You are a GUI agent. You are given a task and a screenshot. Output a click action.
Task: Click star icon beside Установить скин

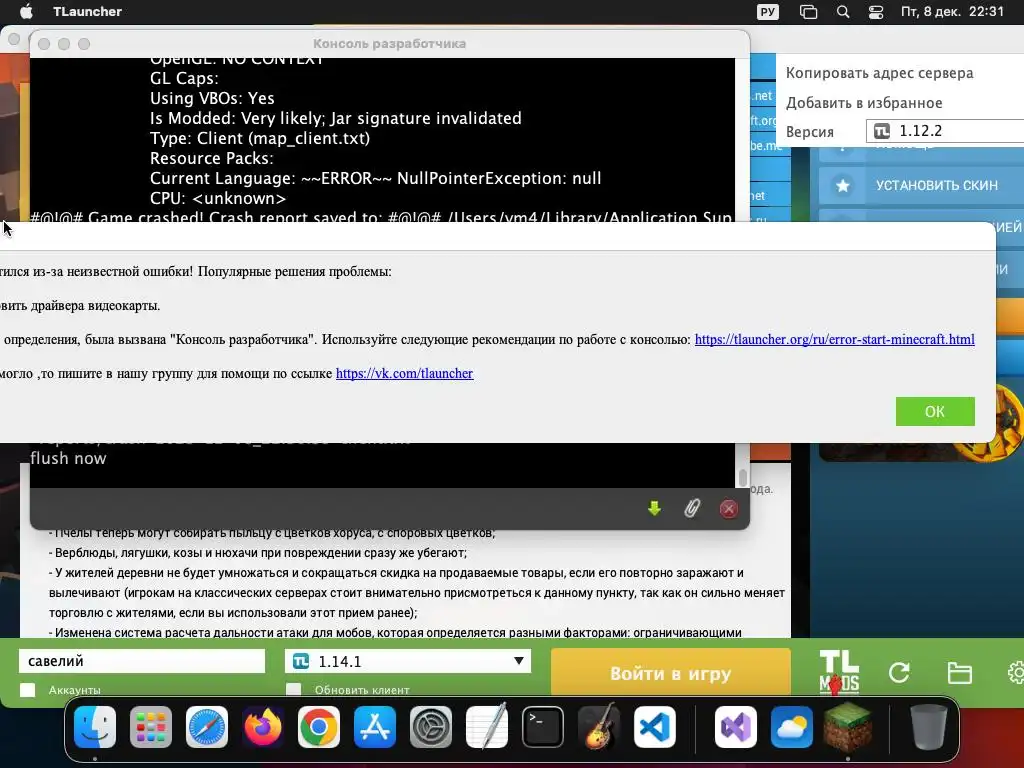(x=842, y=185)
